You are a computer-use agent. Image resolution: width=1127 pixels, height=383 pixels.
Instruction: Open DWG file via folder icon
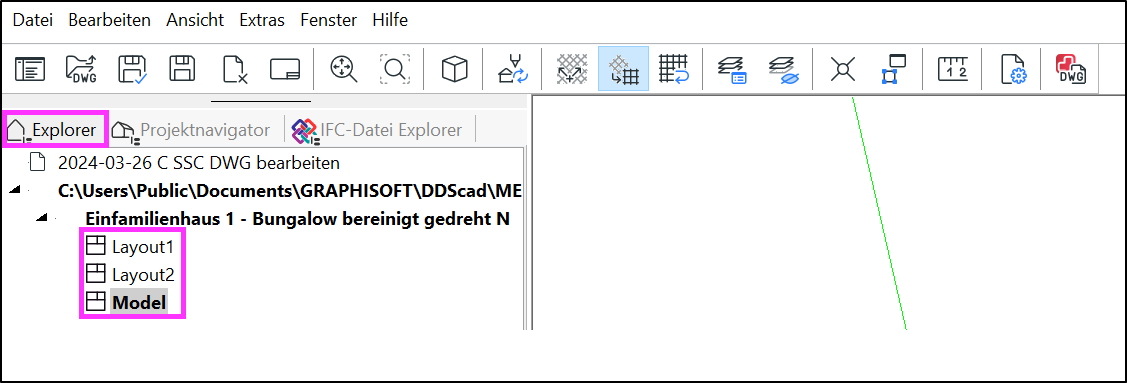(x=81, y=69)
